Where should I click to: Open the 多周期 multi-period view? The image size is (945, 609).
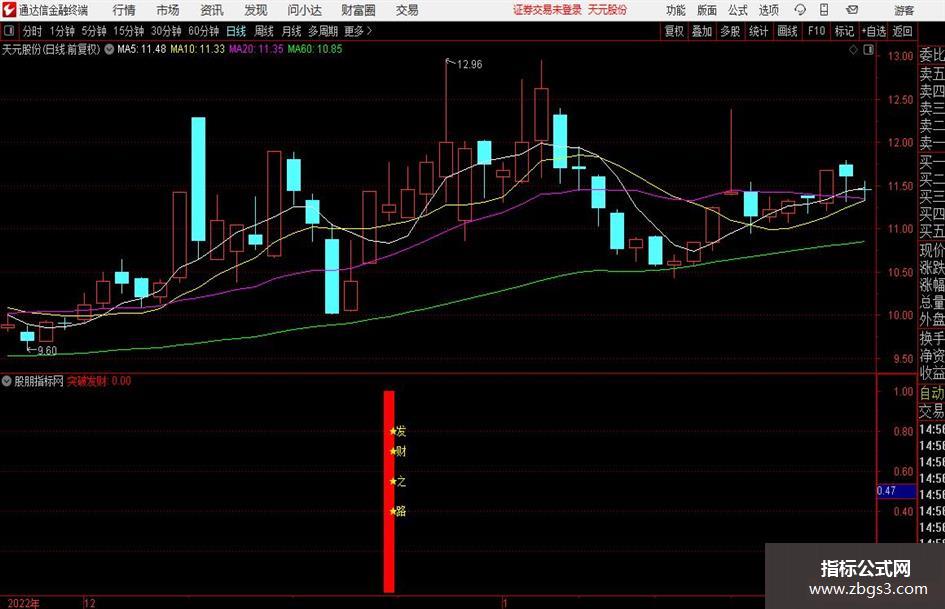click(323, 31)
